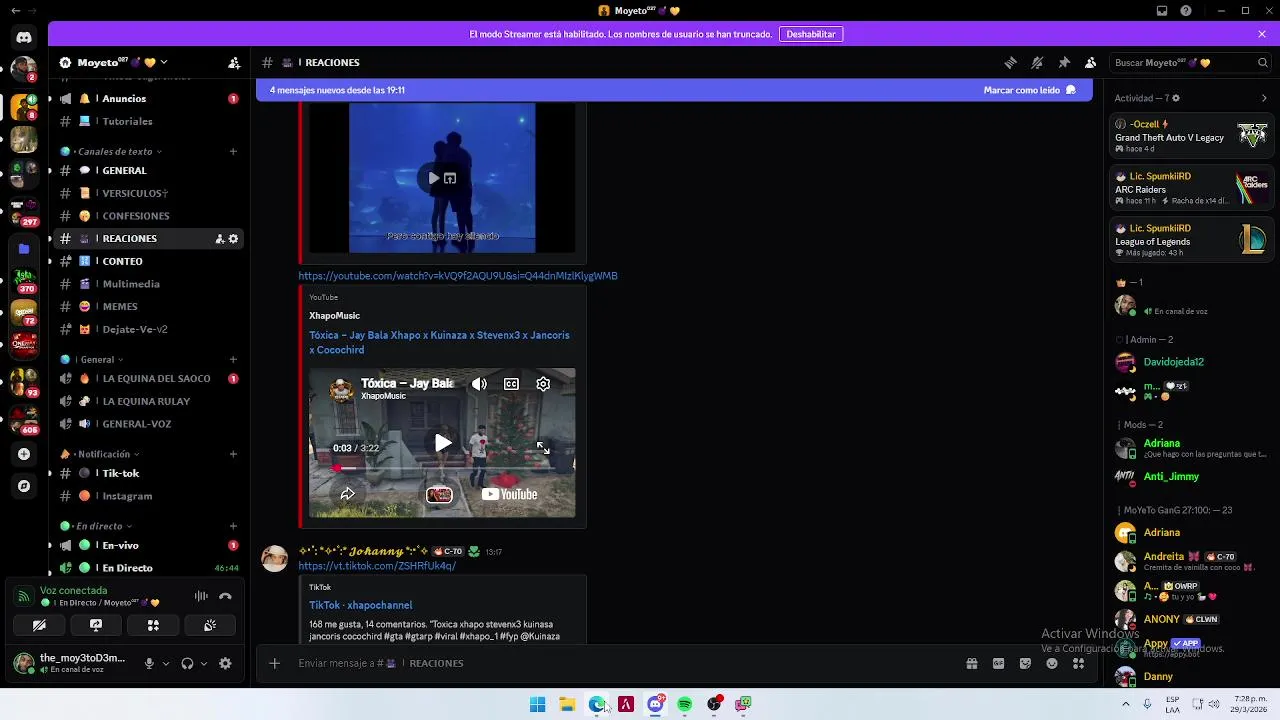Click Marcar como leído
The width and height of the screenshot is (1280, 720).
point(1029,90)
